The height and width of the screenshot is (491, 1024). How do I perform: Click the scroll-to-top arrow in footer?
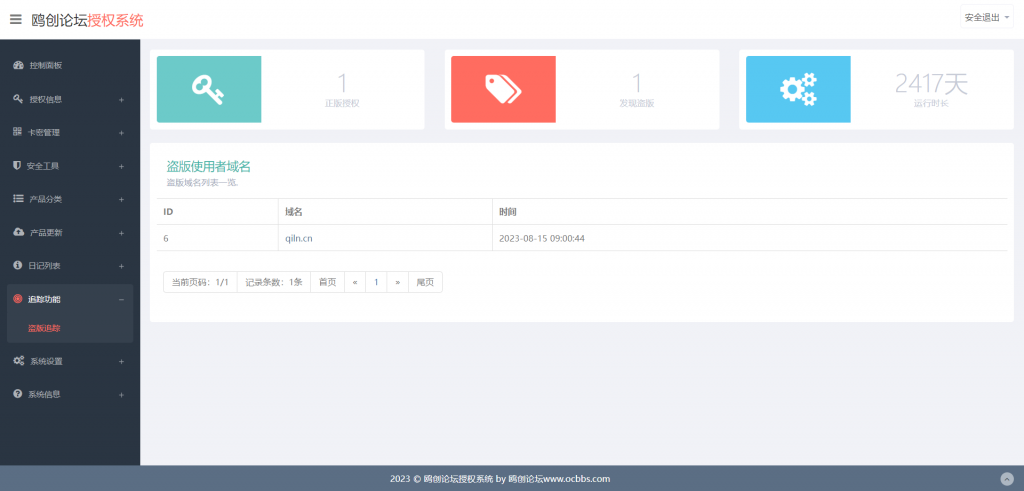(x=1006, y=479)
